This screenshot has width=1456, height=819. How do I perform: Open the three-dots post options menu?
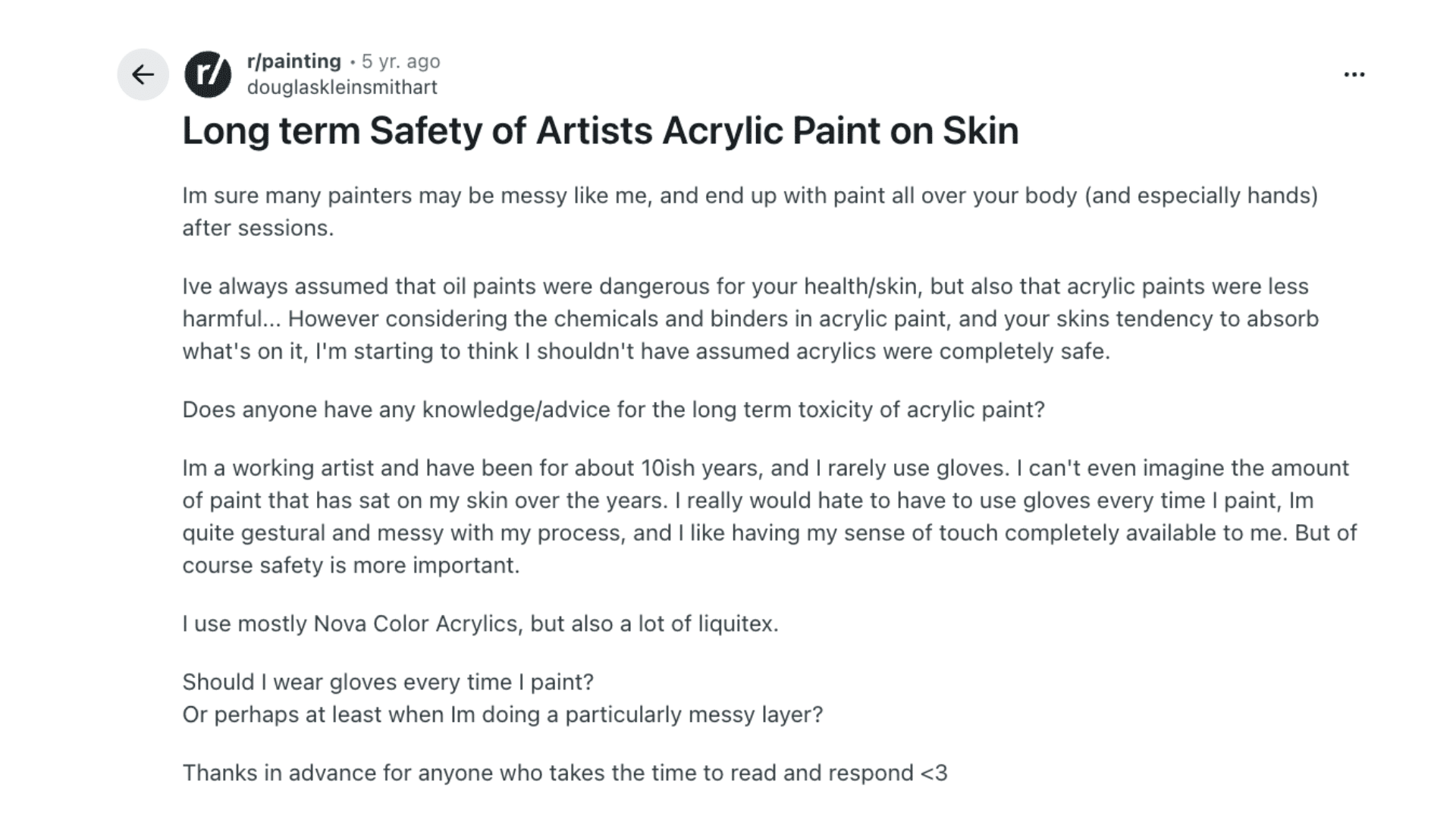click(x=1354, y=74)
